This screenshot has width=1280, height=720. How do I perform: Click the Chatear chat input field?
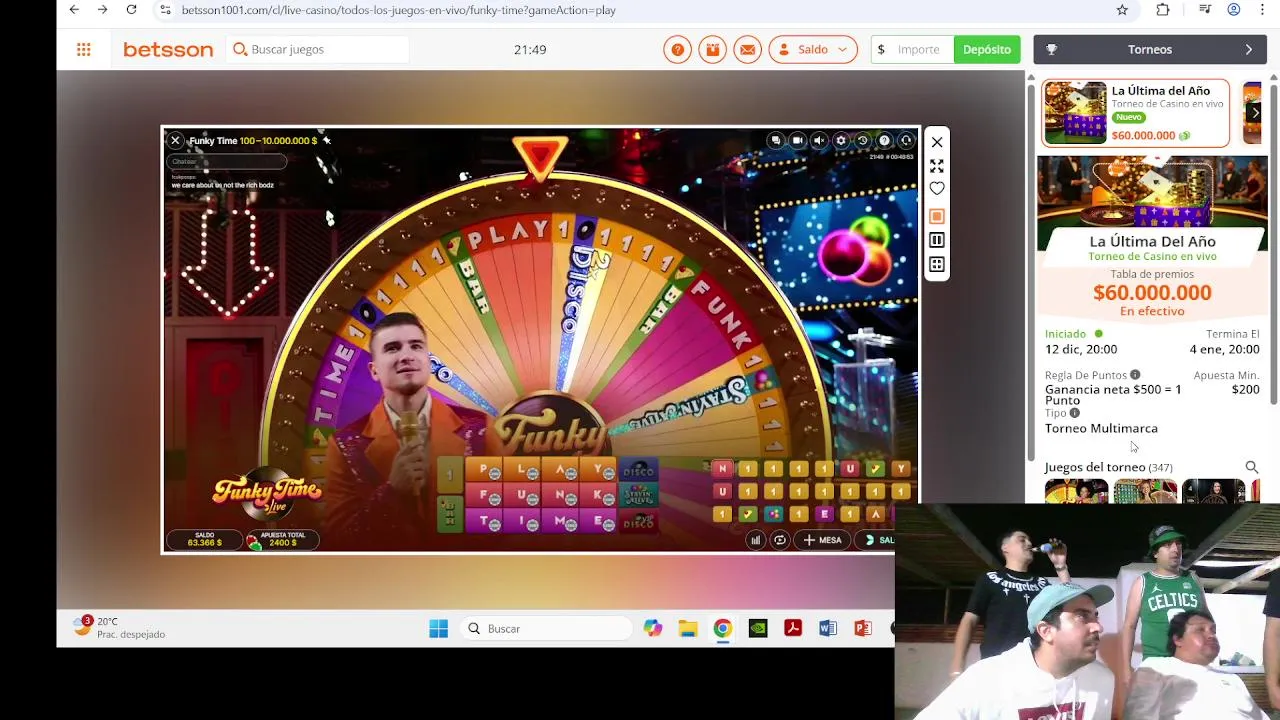(227, 161)
